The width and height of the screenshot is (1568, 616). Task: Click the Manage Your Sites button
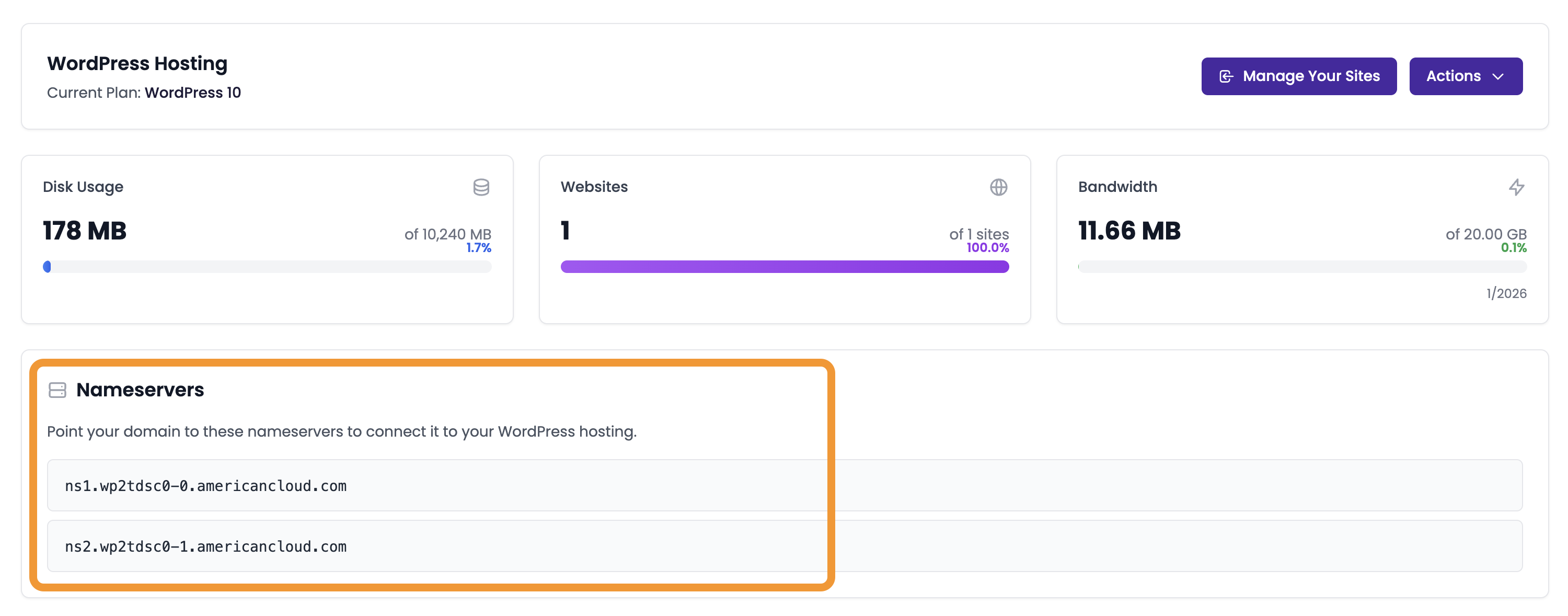point(1298,76)
